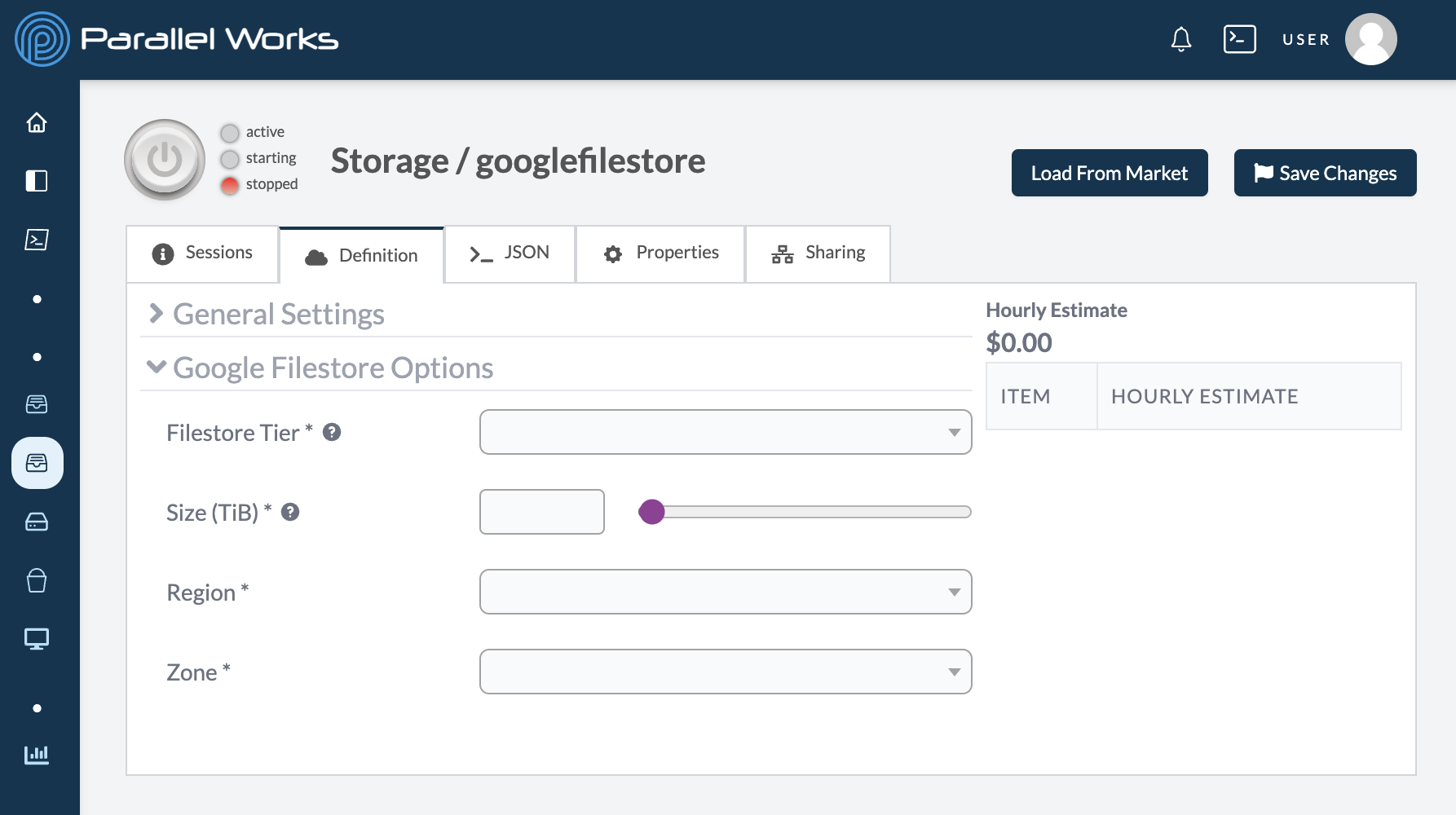Click the Parallel Works logo
The image size is (1456, 815).
[177, 39]
